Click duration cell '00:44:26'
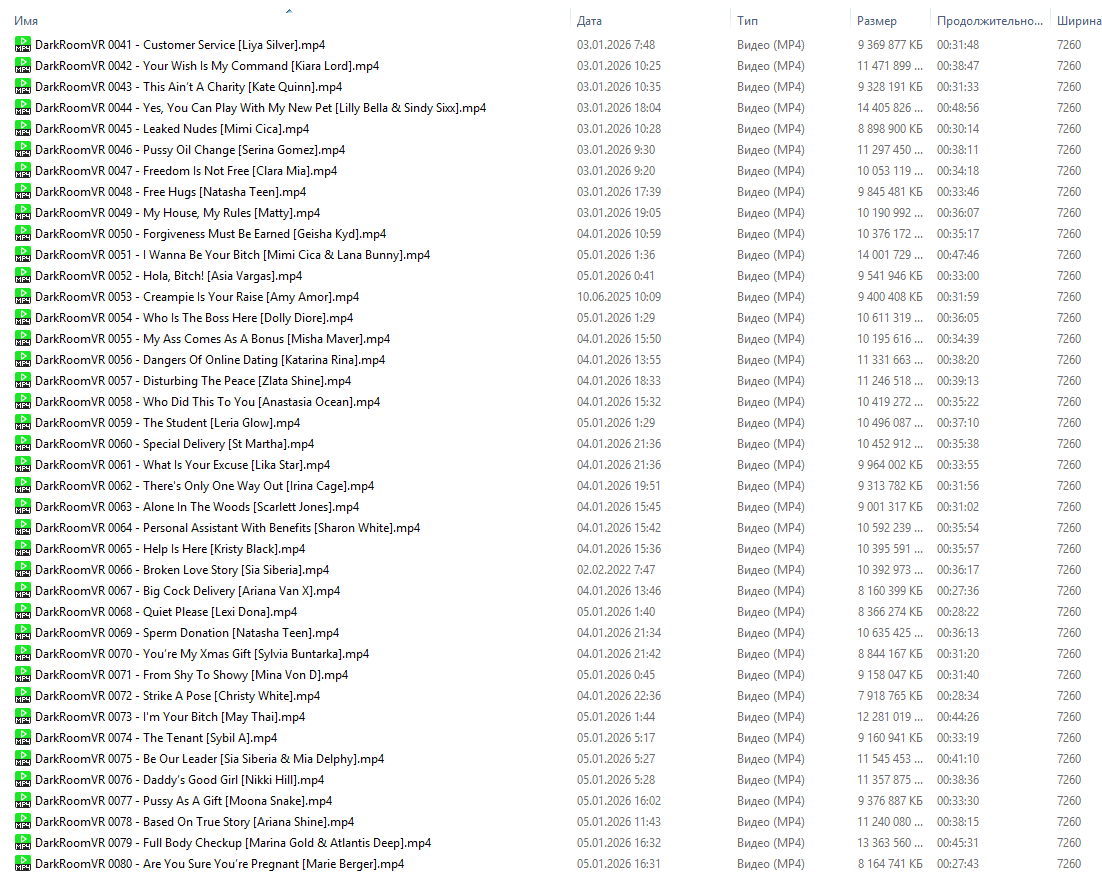Screen dimensions: 1102x881 (x=958, y=717)
